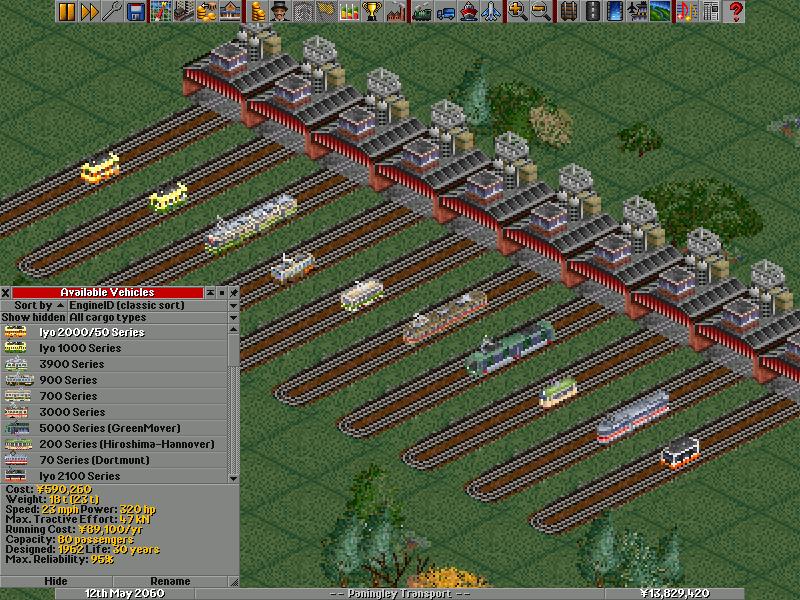Image resolution: width=800 pixels, height=600 pixels.
Task: Select Iyo 2100 Series in list
Action: [114, 476]
